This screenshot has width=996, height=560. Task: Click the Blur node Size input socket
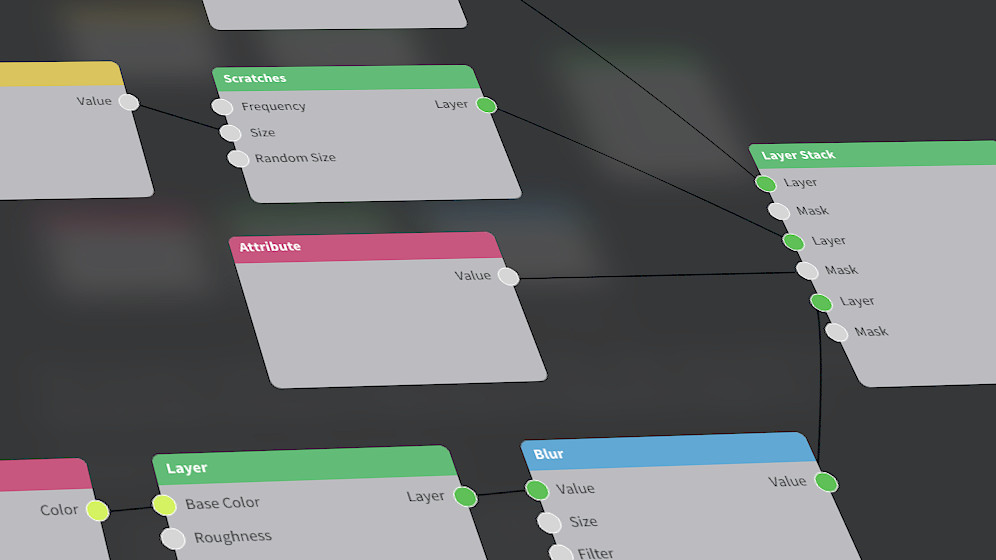(x=549, y=523)
